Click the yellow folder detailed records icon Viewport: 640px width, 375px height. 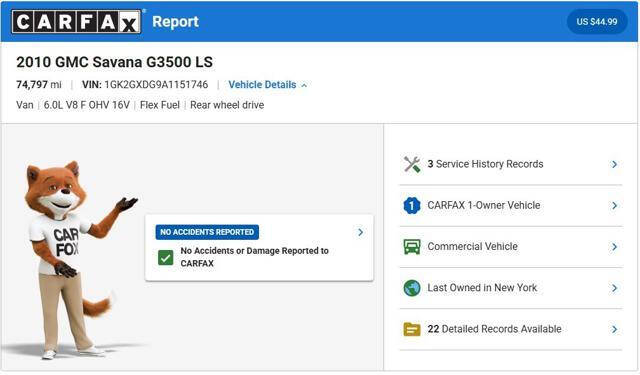pyautogui.click(x=412, y=329)
